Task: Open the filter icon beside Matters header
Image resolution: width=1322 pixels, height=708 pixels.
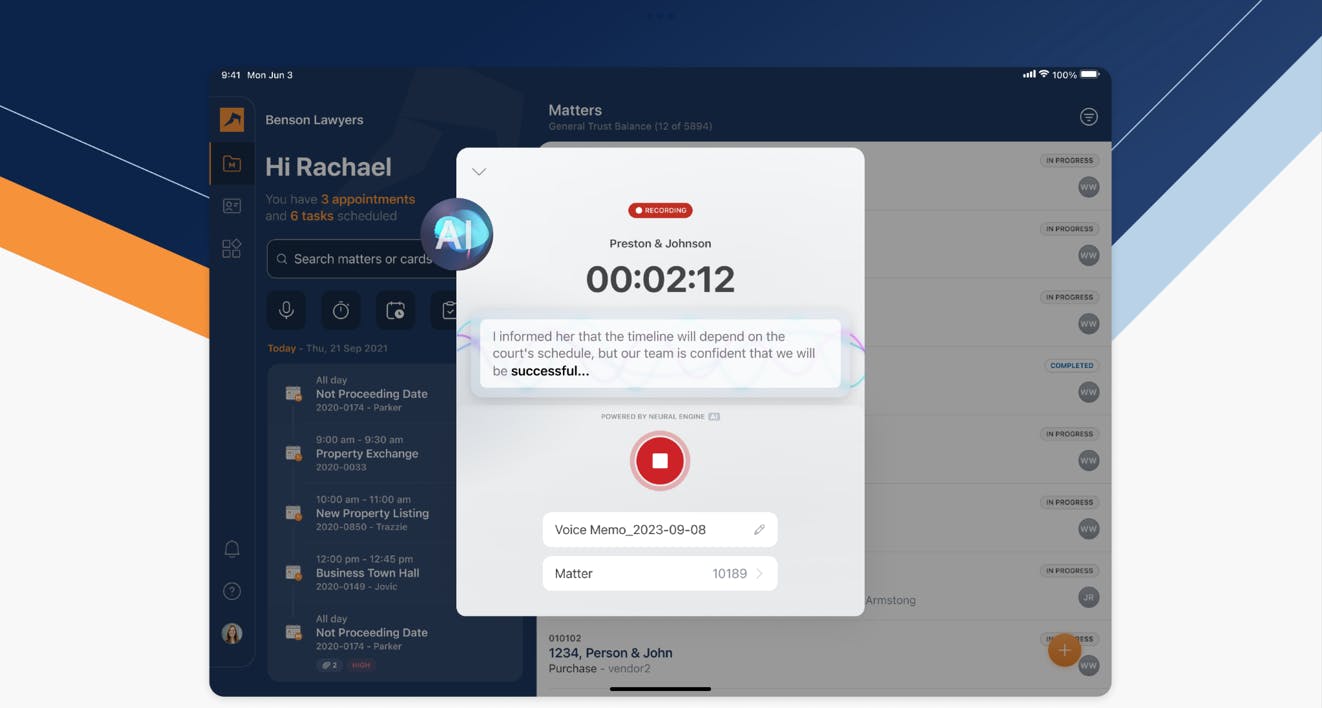Action: (x=1089, y=117)
